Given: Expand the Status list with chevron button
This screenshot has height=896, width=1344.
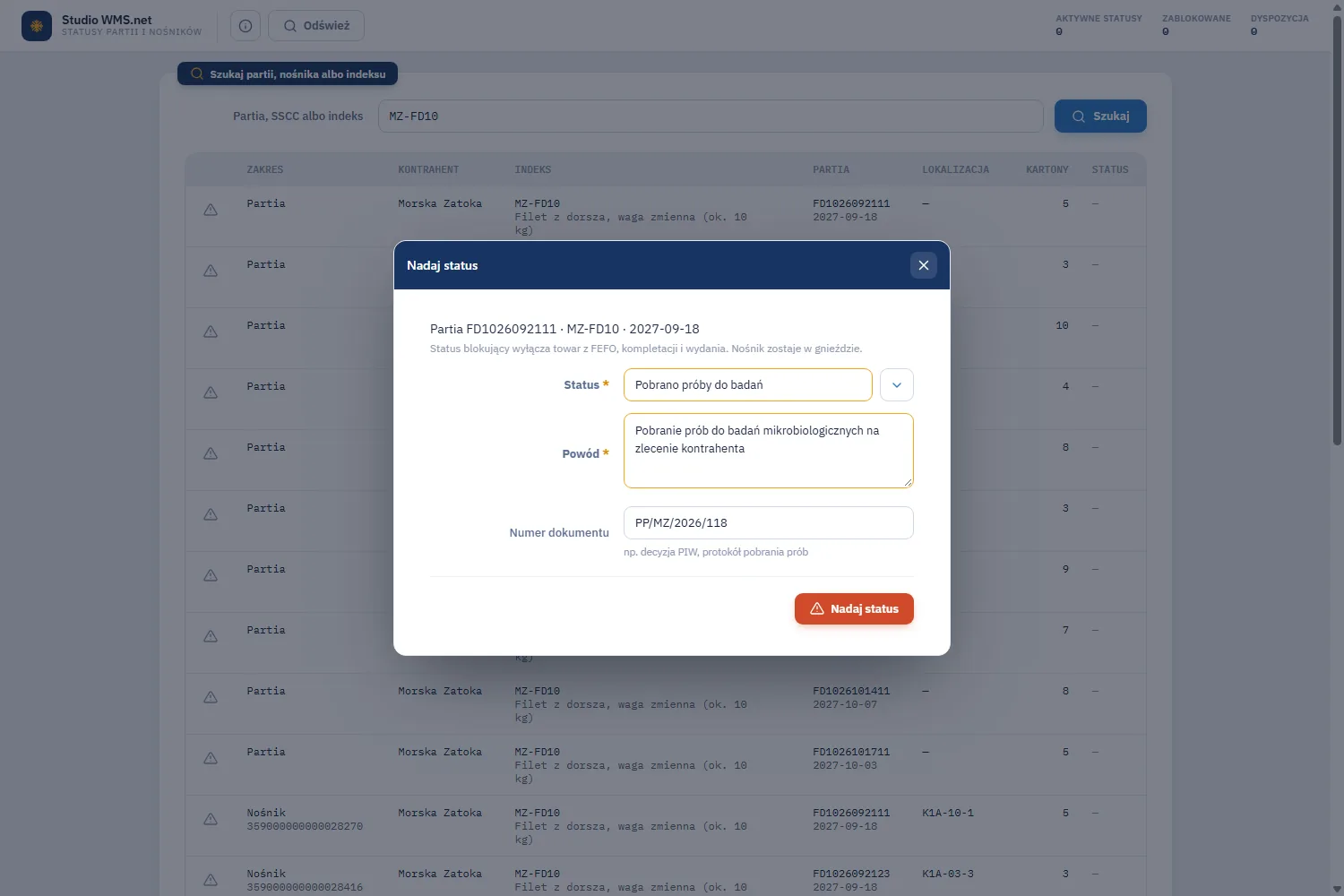Looking at the screenshot, I should [x=897, y=385].
